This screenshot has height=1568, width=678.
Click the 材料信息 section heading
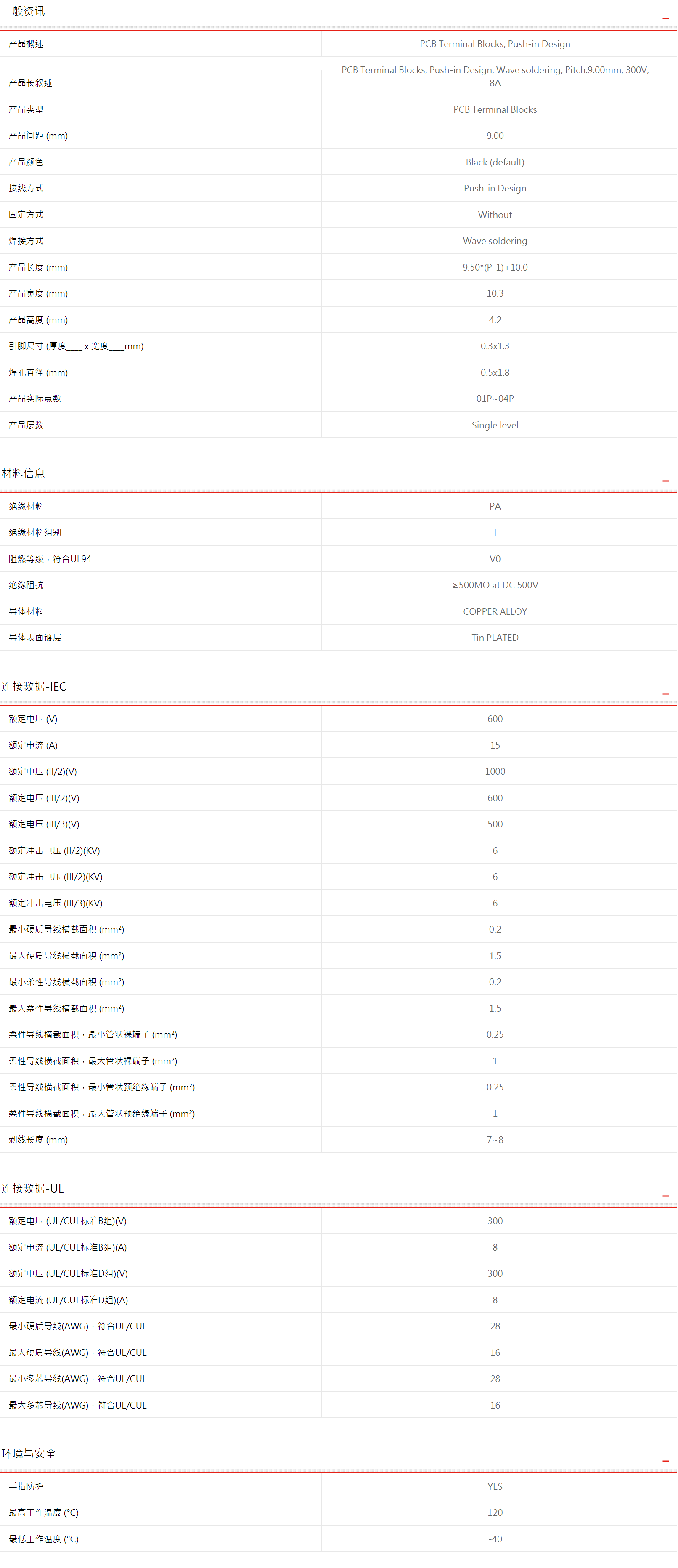23,473
